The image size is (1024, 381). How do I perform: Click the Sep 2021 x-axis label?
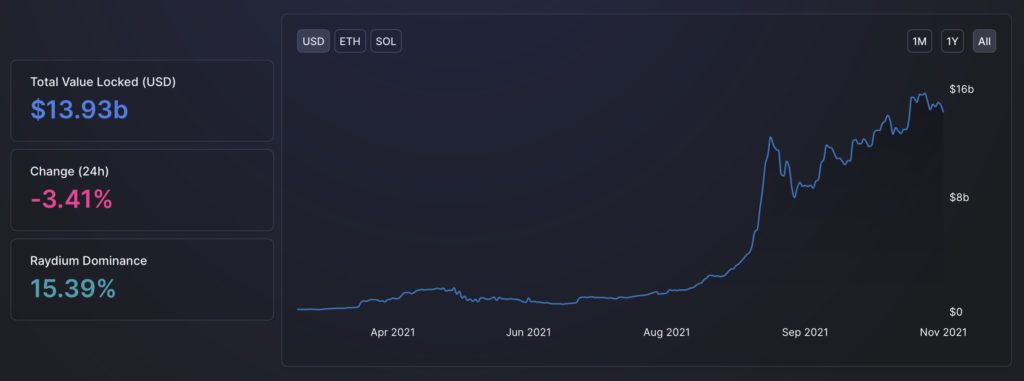pyautogui.click(x=805, y=332)
